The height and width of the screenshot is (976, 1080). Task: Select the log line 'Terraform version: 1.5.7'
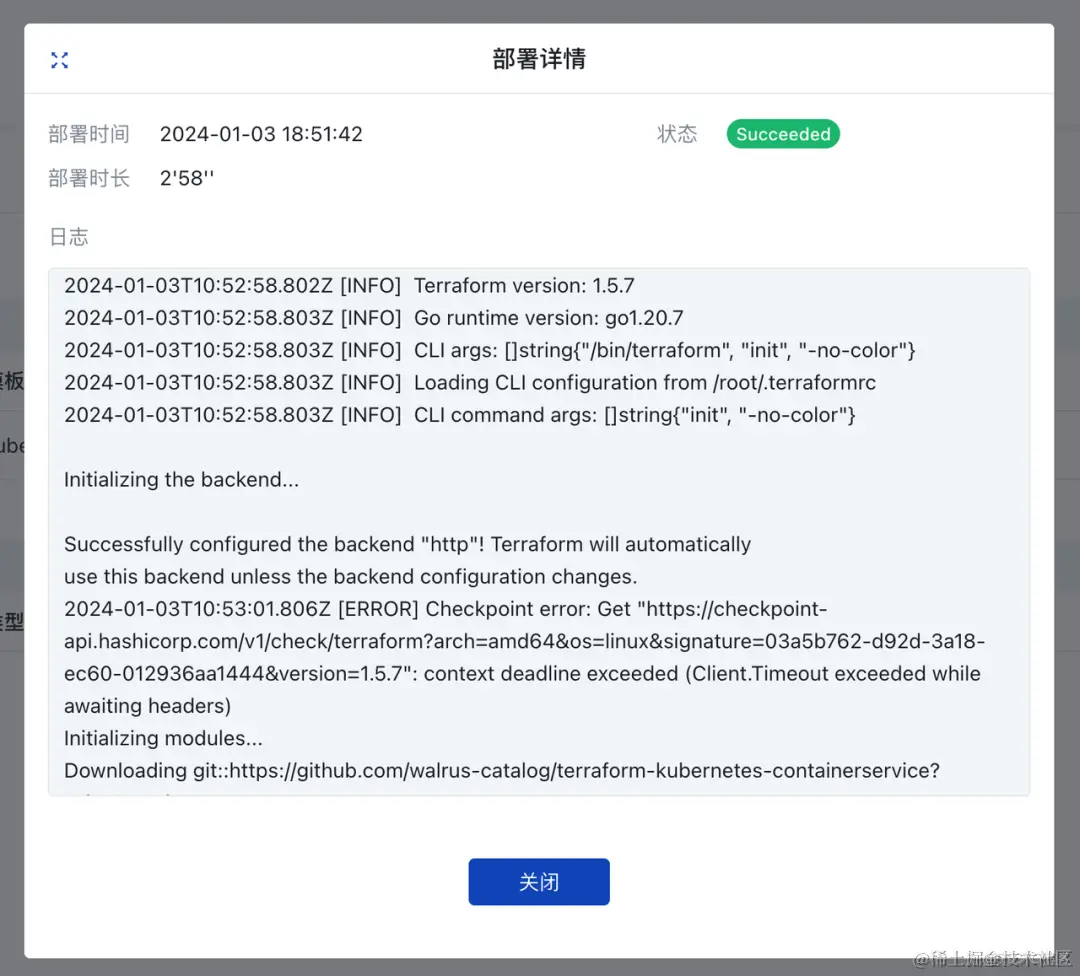[x=349, y=286]
